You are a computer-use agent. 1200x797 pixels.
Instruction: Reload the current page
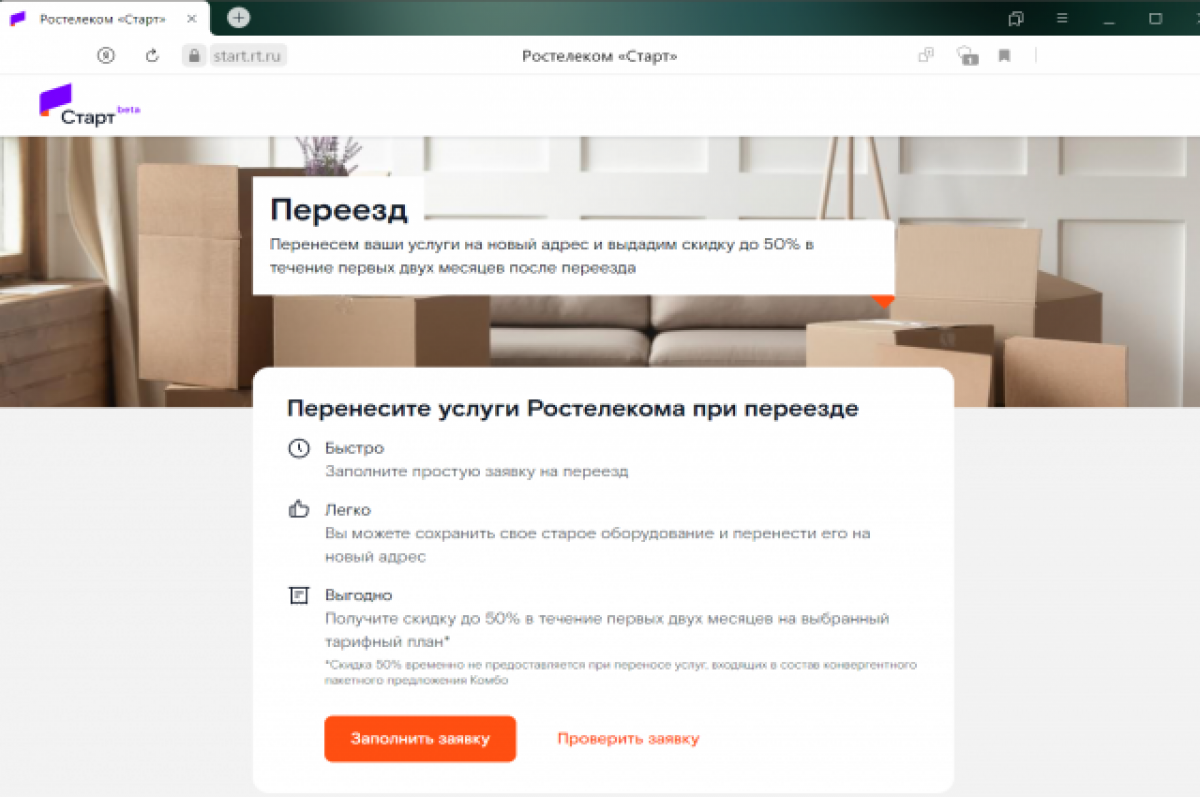pos(152,56)
